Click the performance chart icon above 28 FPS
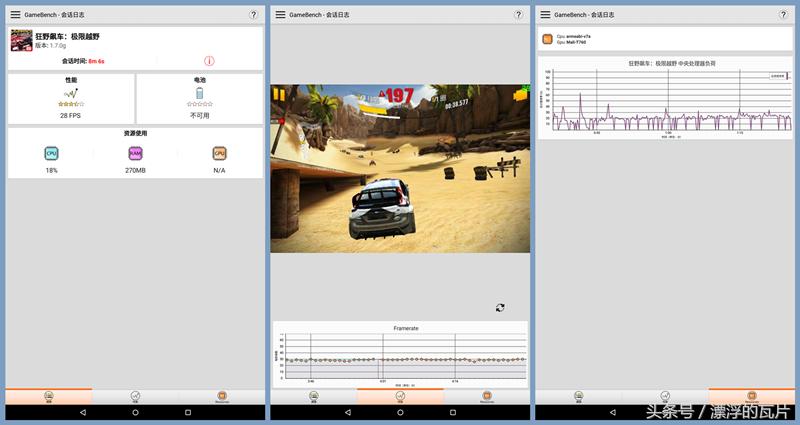 tap(71, 93)
